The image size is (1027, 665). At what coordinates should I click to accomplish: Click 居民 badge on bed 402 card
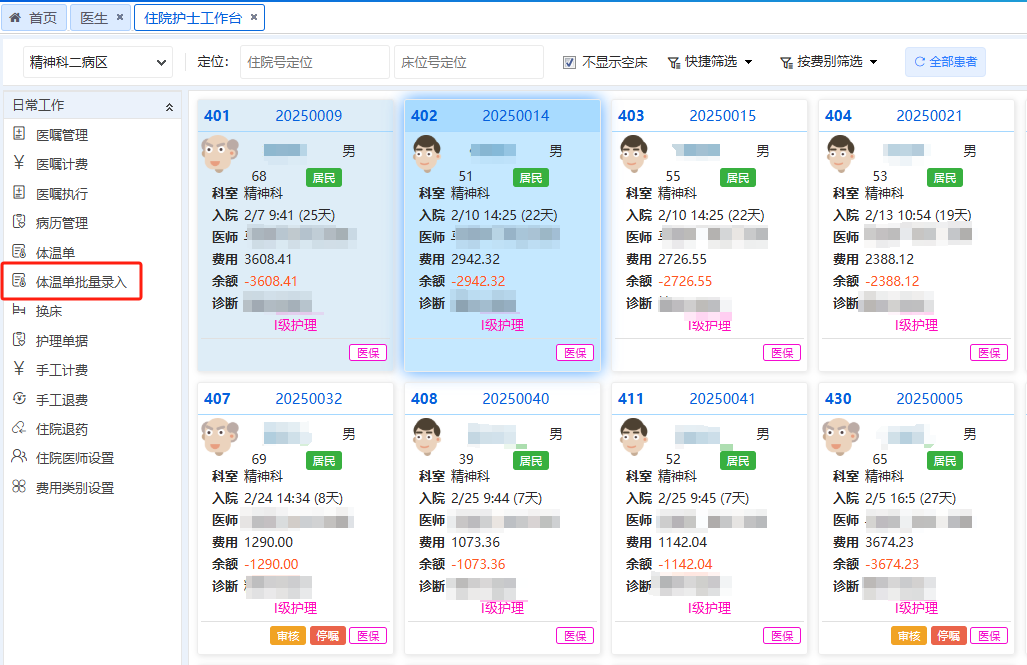click(531, 178)
